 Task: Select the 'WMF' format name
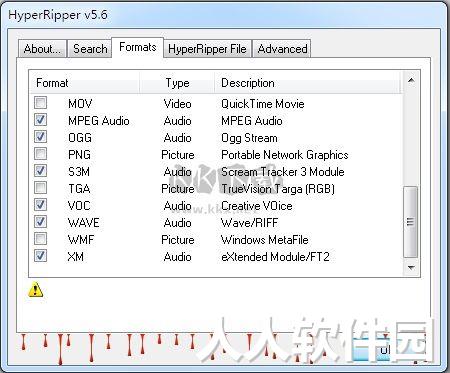point(81,240)
